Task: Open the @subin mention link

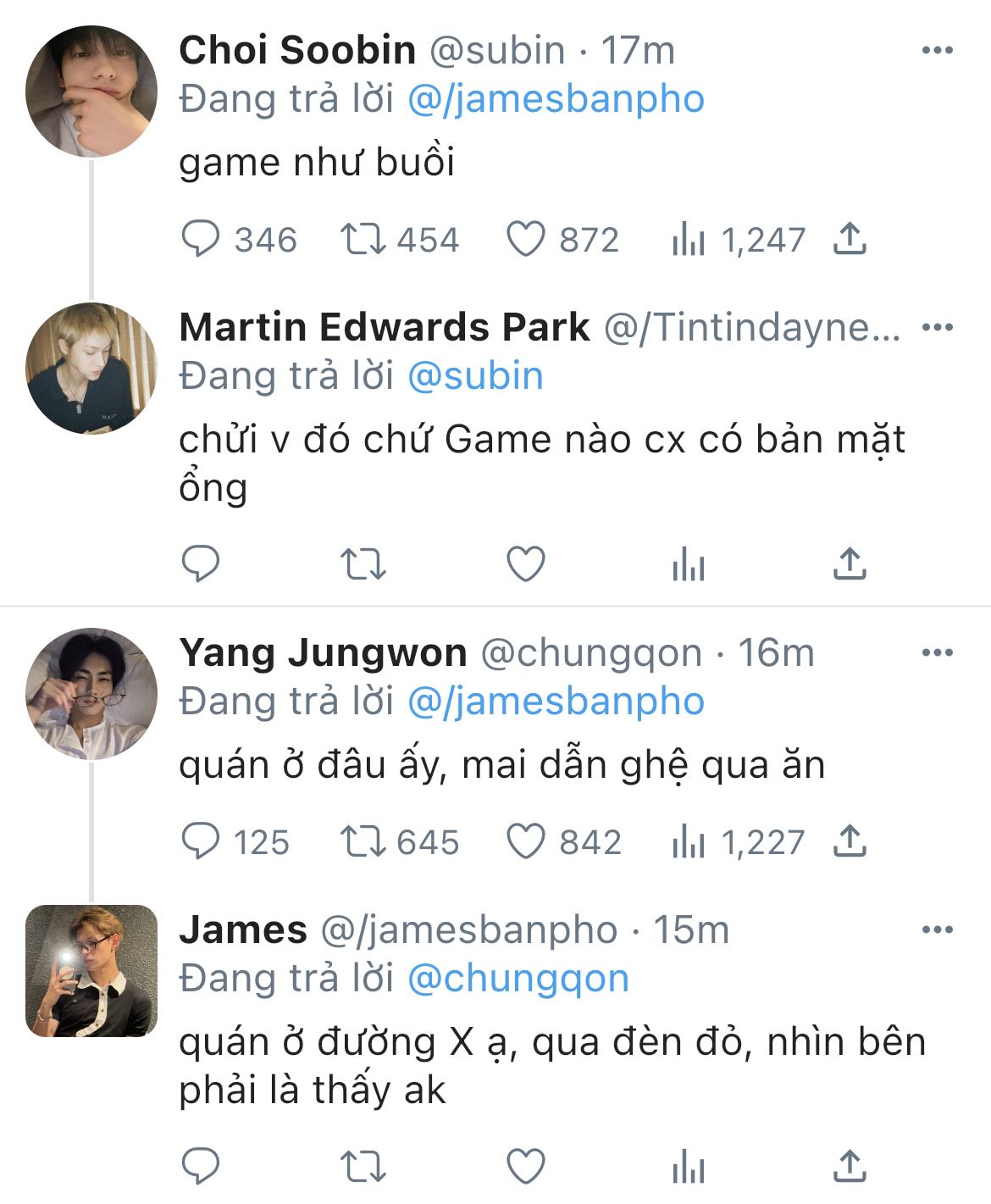Action: pyautogui.click(x=475, y=376)
